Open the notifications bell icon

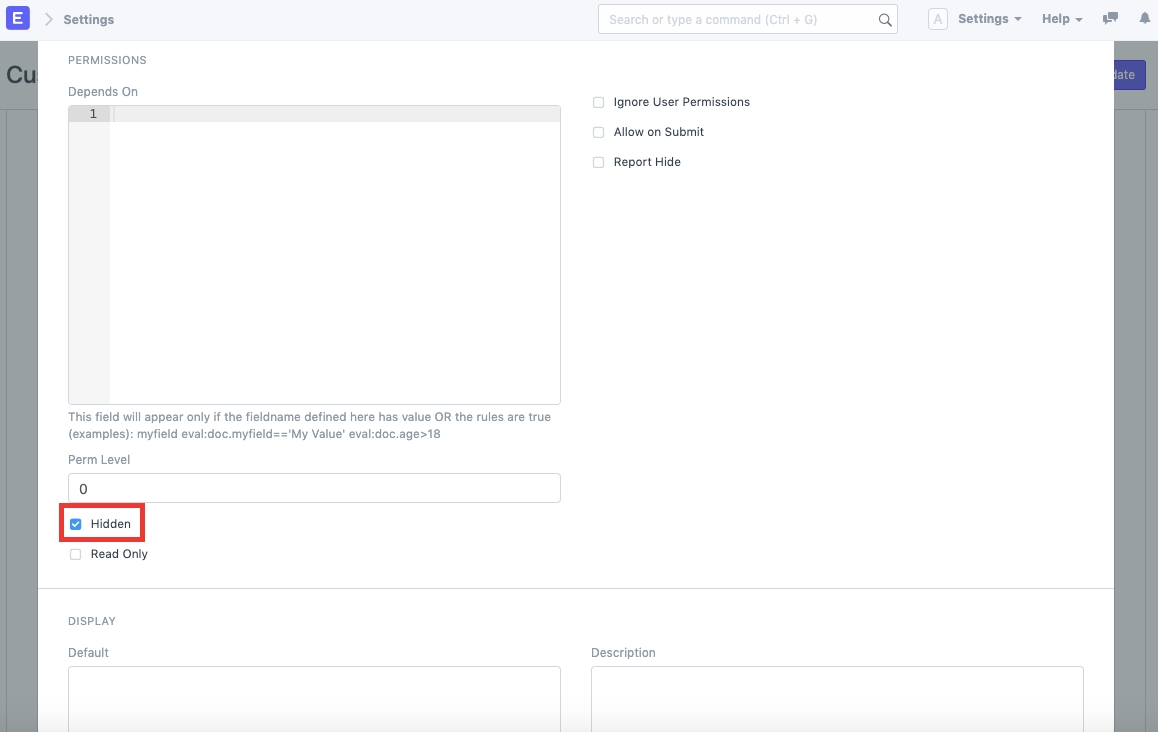pos(1145,19)
